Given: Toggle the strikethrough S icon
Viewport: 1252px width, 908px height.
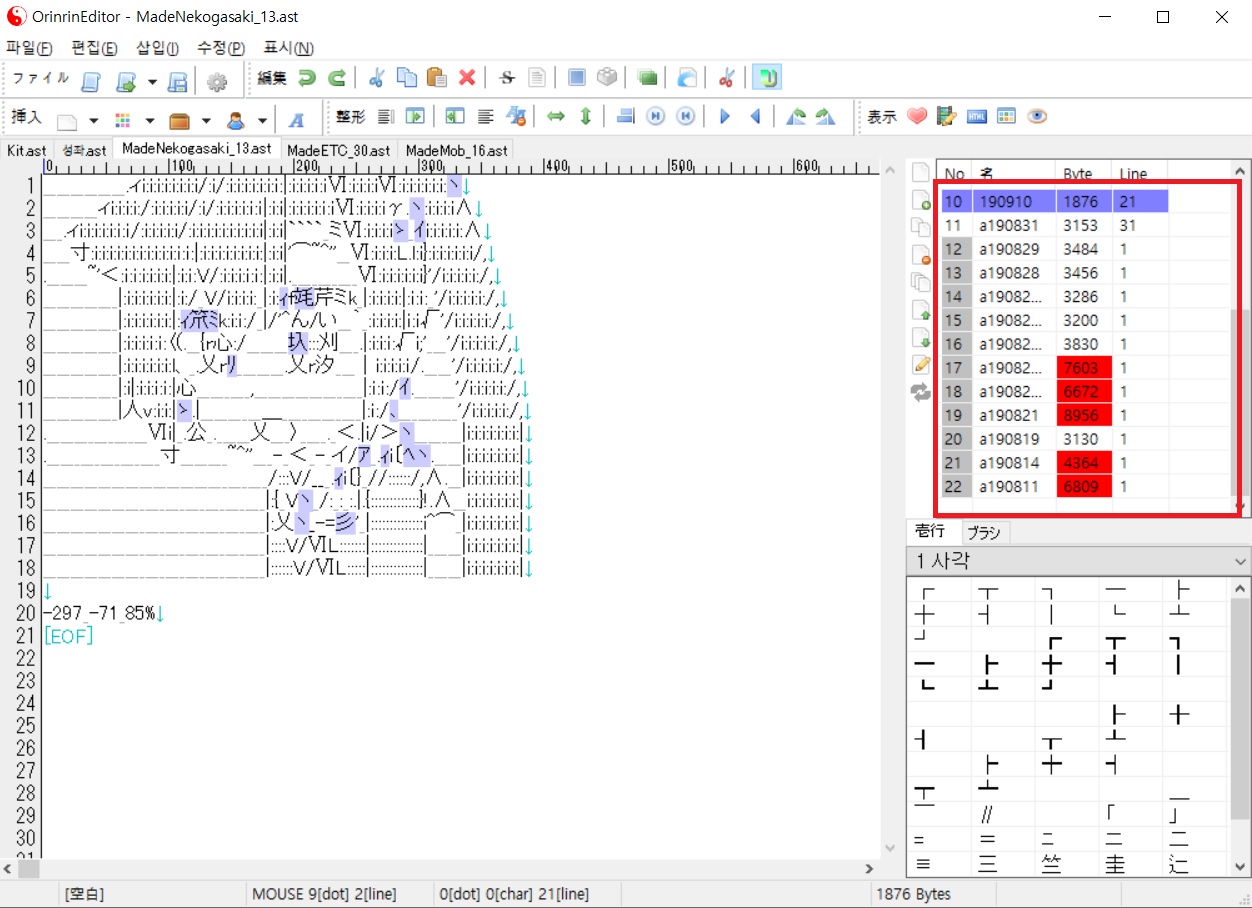Looking at the screenshot, I should [x=507, y=78].
